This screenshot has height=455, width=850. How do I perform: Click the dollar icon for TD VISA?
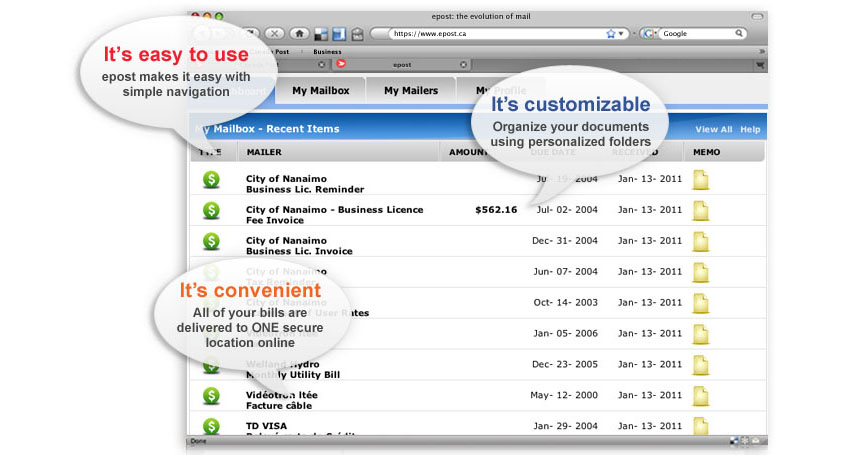211,426
